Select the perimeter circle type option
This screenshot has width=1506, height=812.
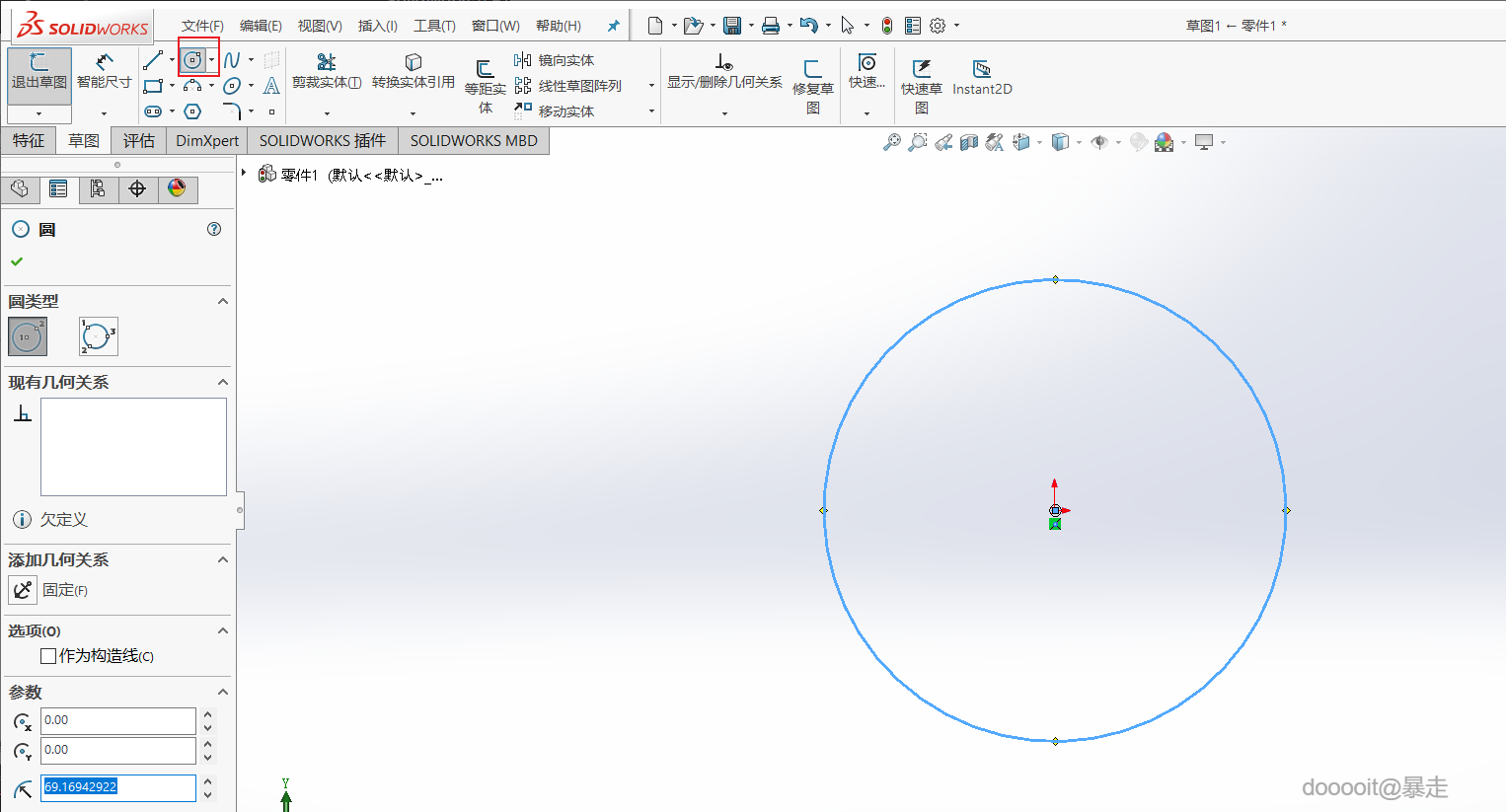coord(98,336)
